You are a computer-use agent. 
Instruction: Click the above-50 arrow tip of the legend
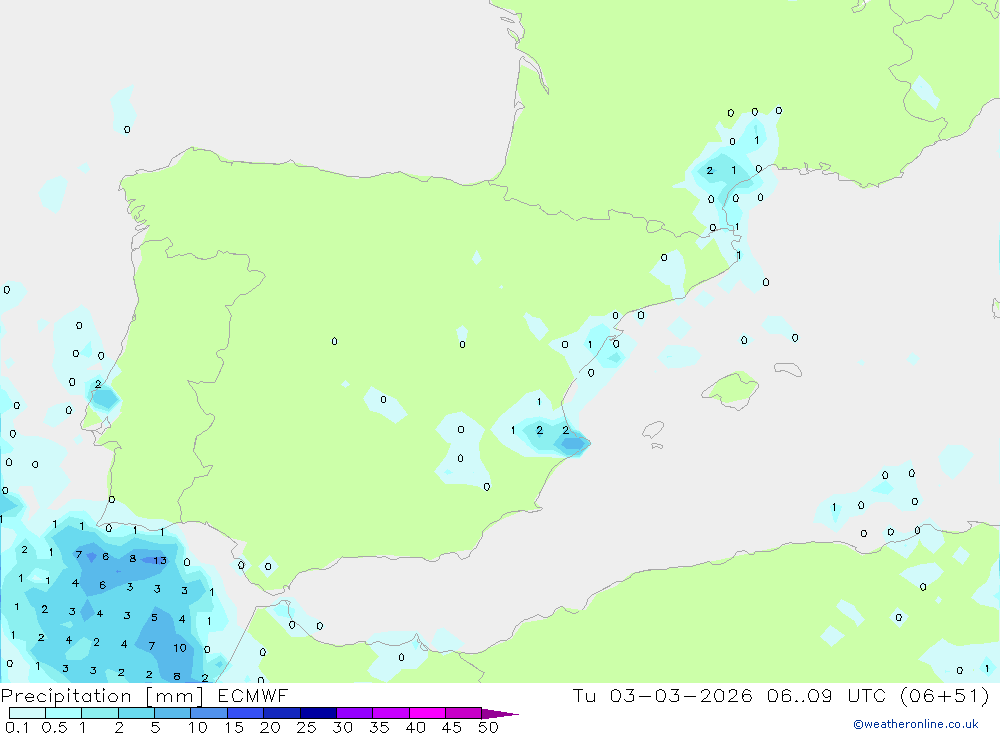point(500,714)
